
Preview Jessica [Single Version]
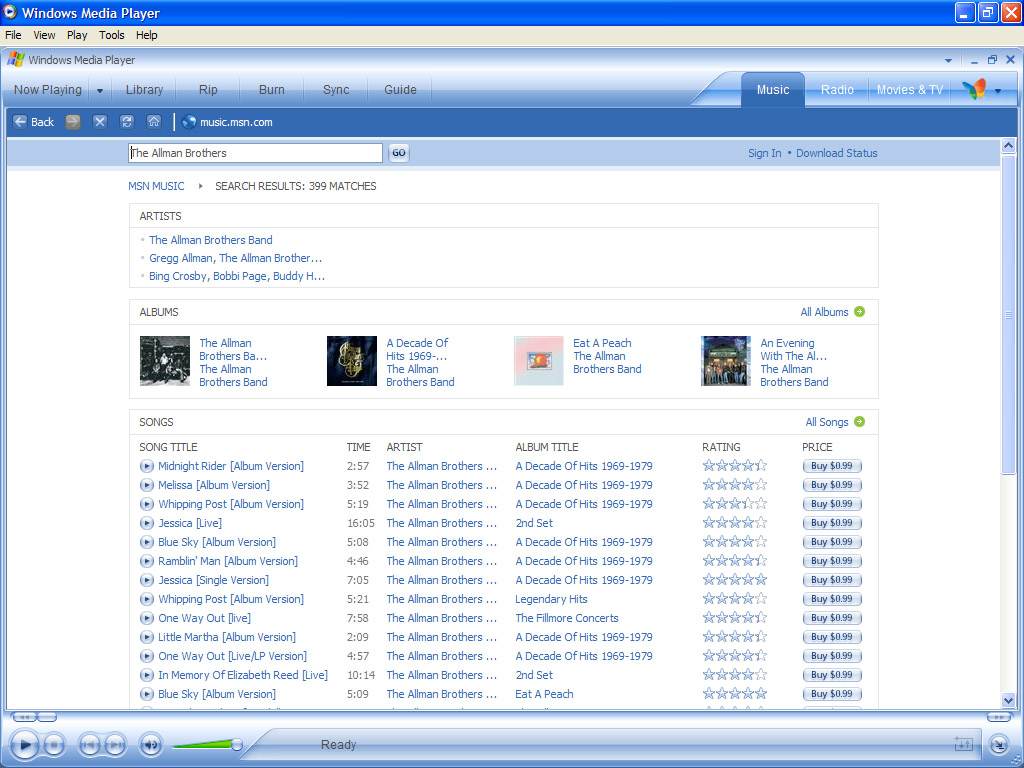click(x=147, y=580)
